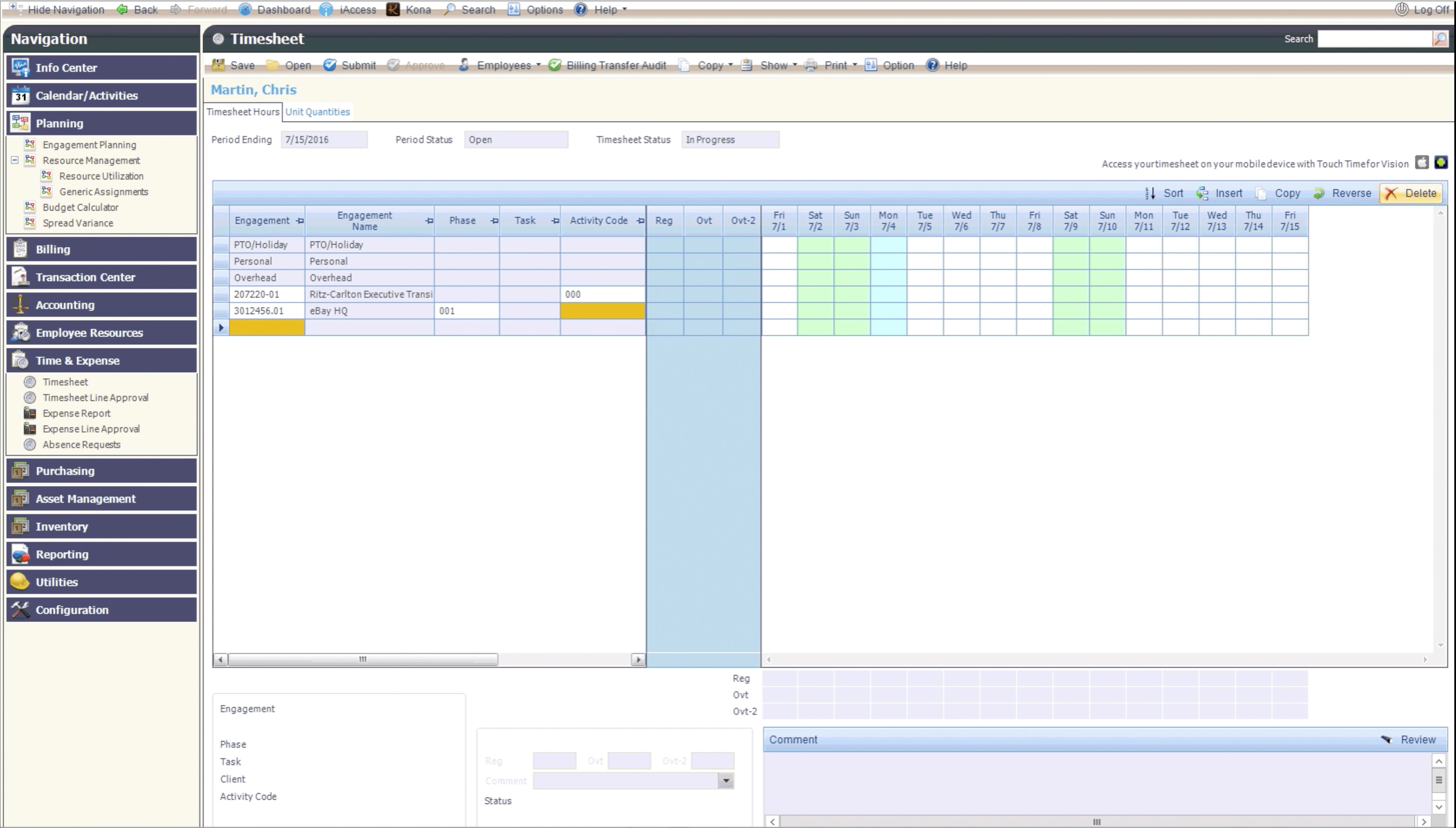This screenshot has width=1456, height=828.
Task: Click the Log Off power icon
Action: [1401, 9]
